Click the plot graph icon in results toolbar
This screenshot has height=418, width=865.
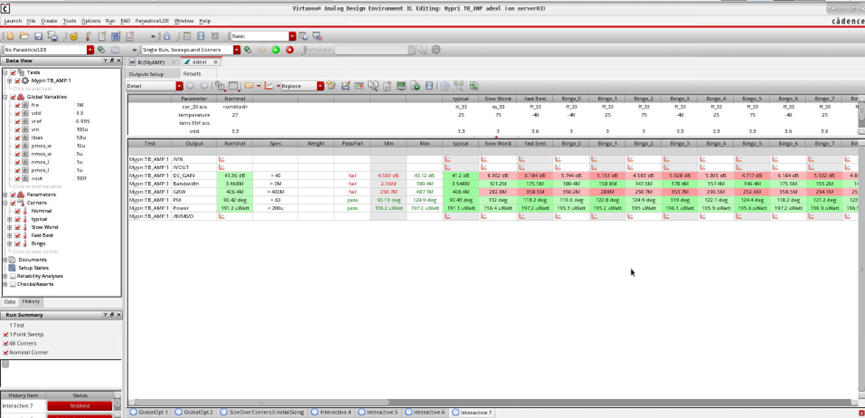coord(269,86)
